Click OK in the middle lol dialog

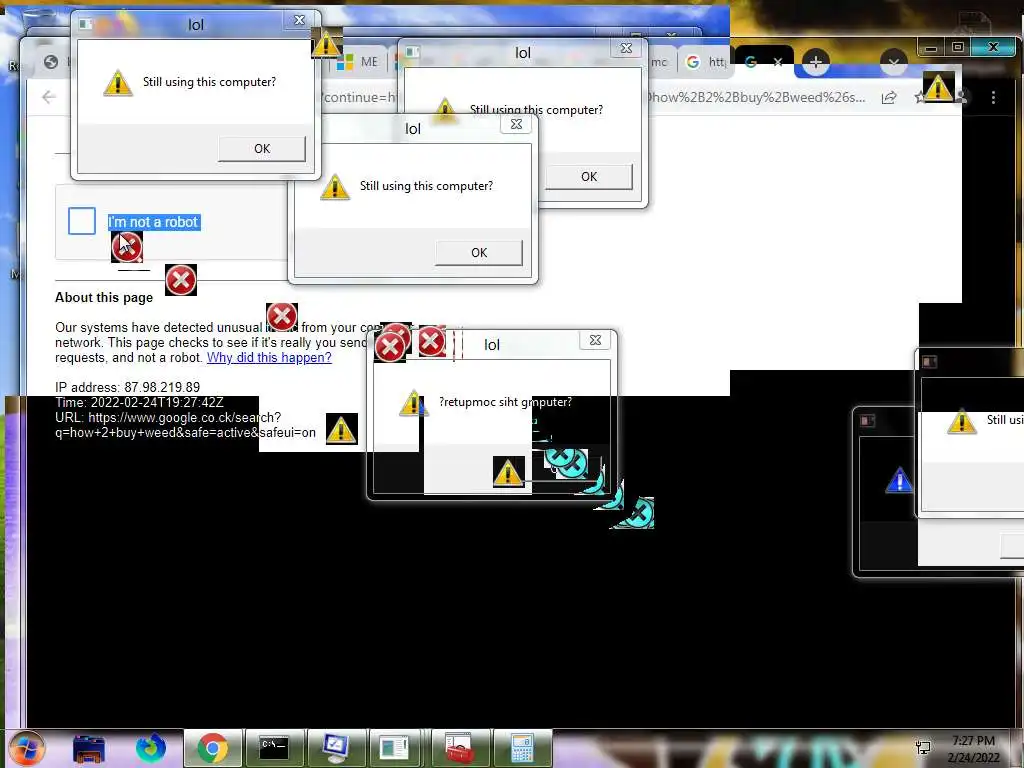pyautogui.click(x=479, y=253)
